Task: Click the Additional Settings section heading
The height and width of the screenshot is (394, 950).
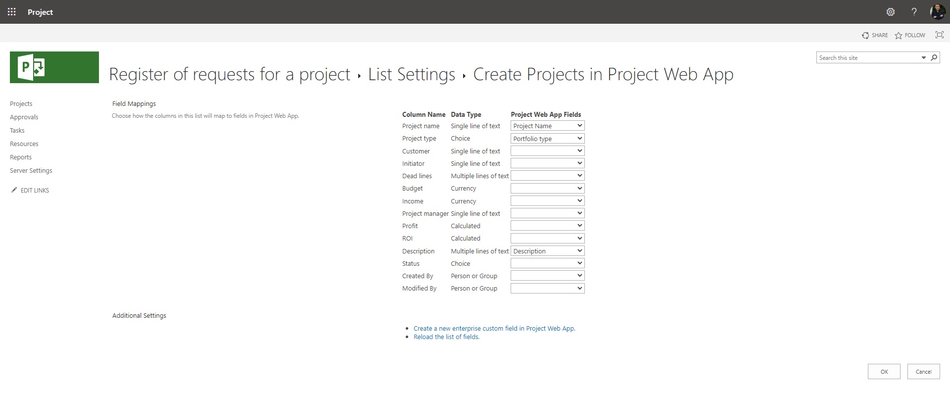Action: (x=139, y=315)
